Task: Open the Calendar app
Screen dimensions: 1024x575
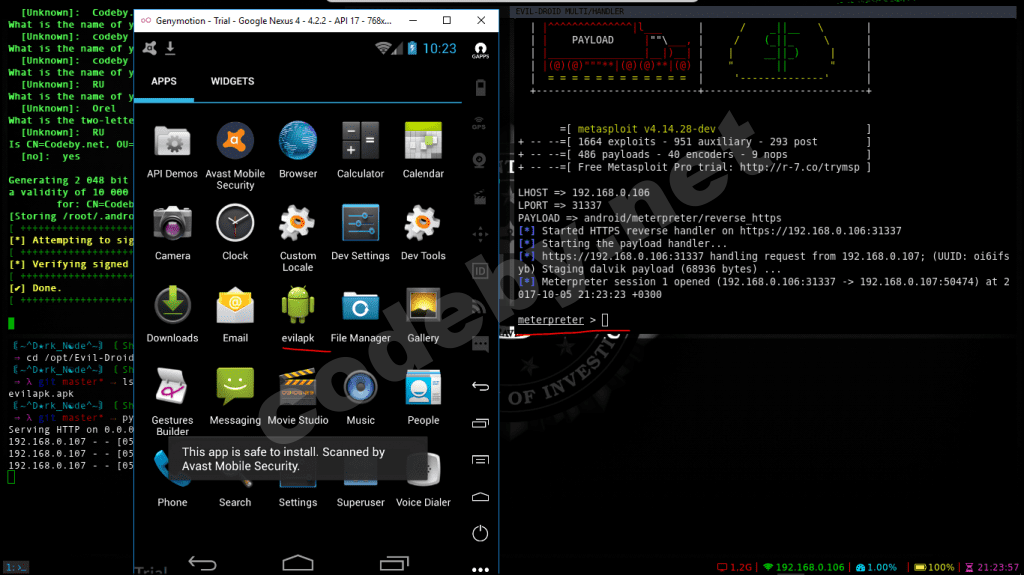Action: tap(423, 150)
